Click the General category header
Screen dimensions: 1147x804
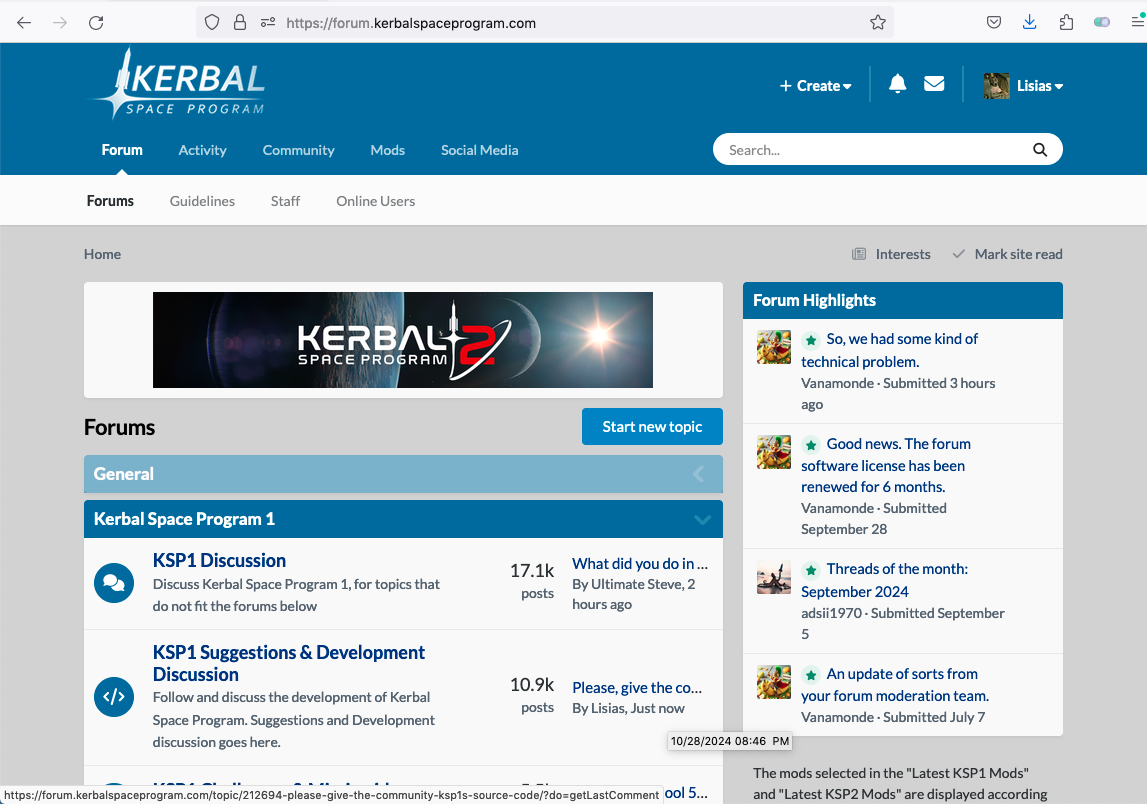pyautogui.click(x=403, y=474)
